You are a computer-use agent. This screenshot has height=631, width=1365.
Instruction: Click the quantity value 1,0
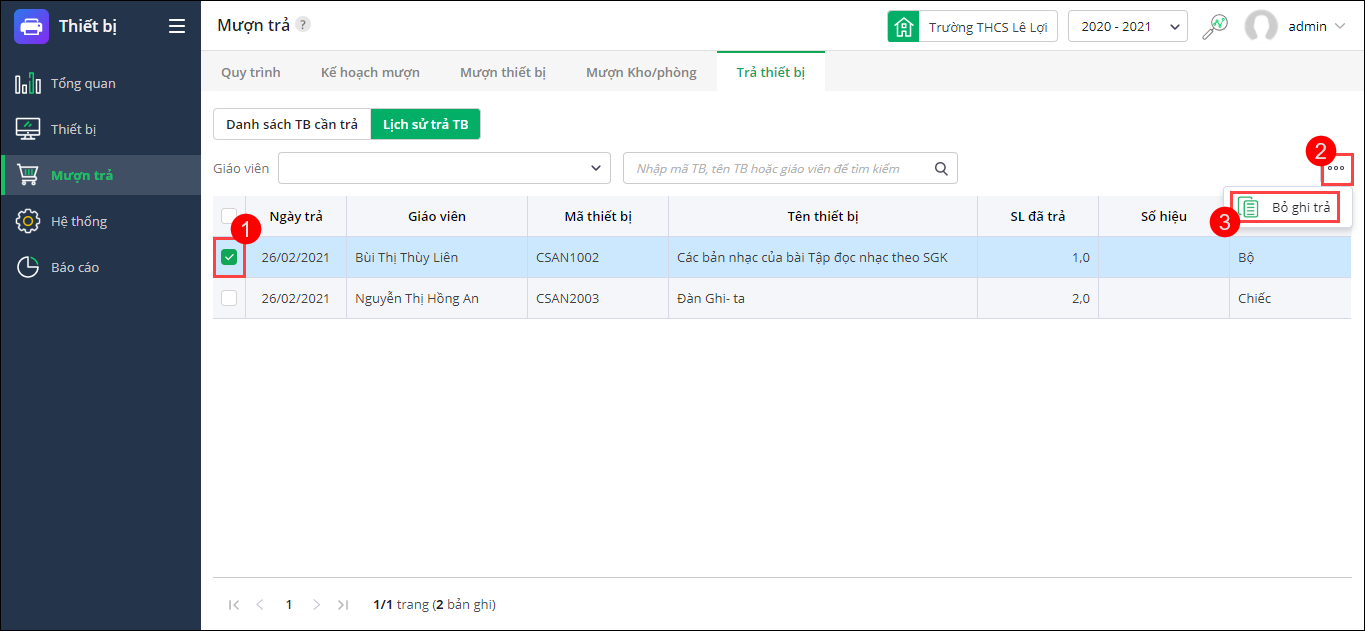pos(1081,257)
